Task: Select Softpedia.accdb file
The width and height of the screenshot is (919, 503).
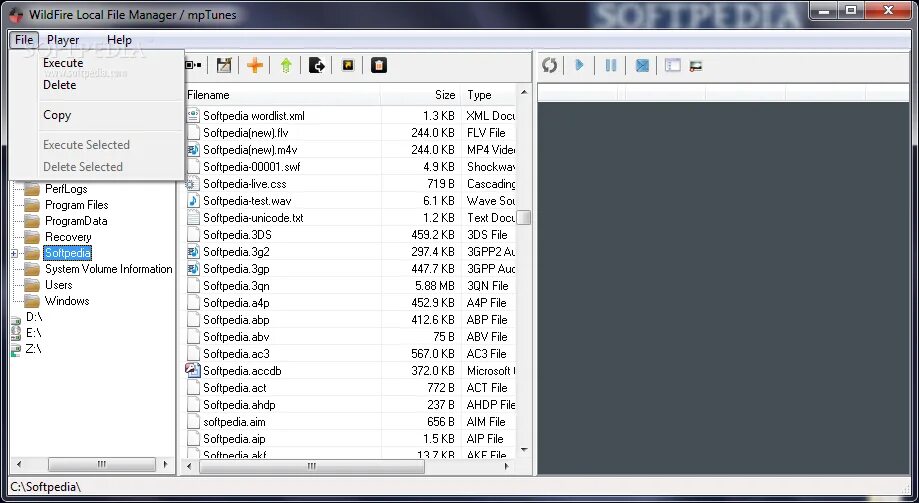Action: click(242, 371)
